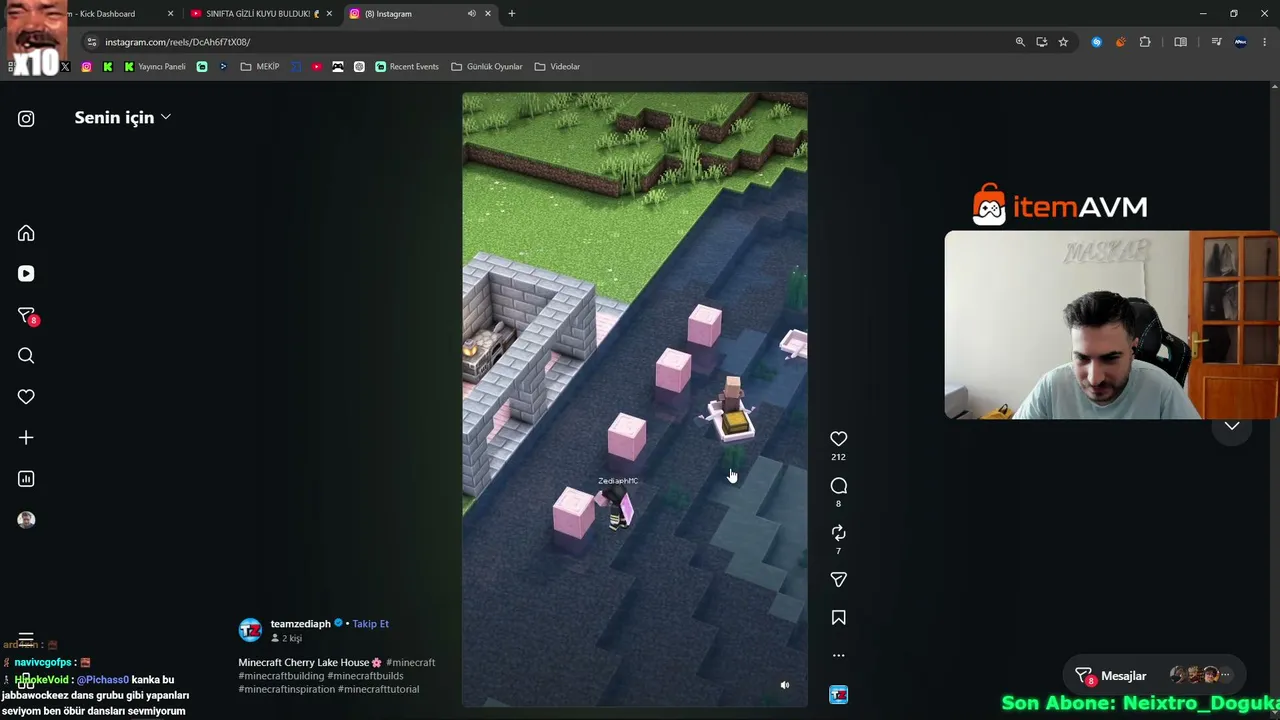Open the Search magnifier in the sidebar
This screenshot has height=720, width=1280.
[26, 356]
